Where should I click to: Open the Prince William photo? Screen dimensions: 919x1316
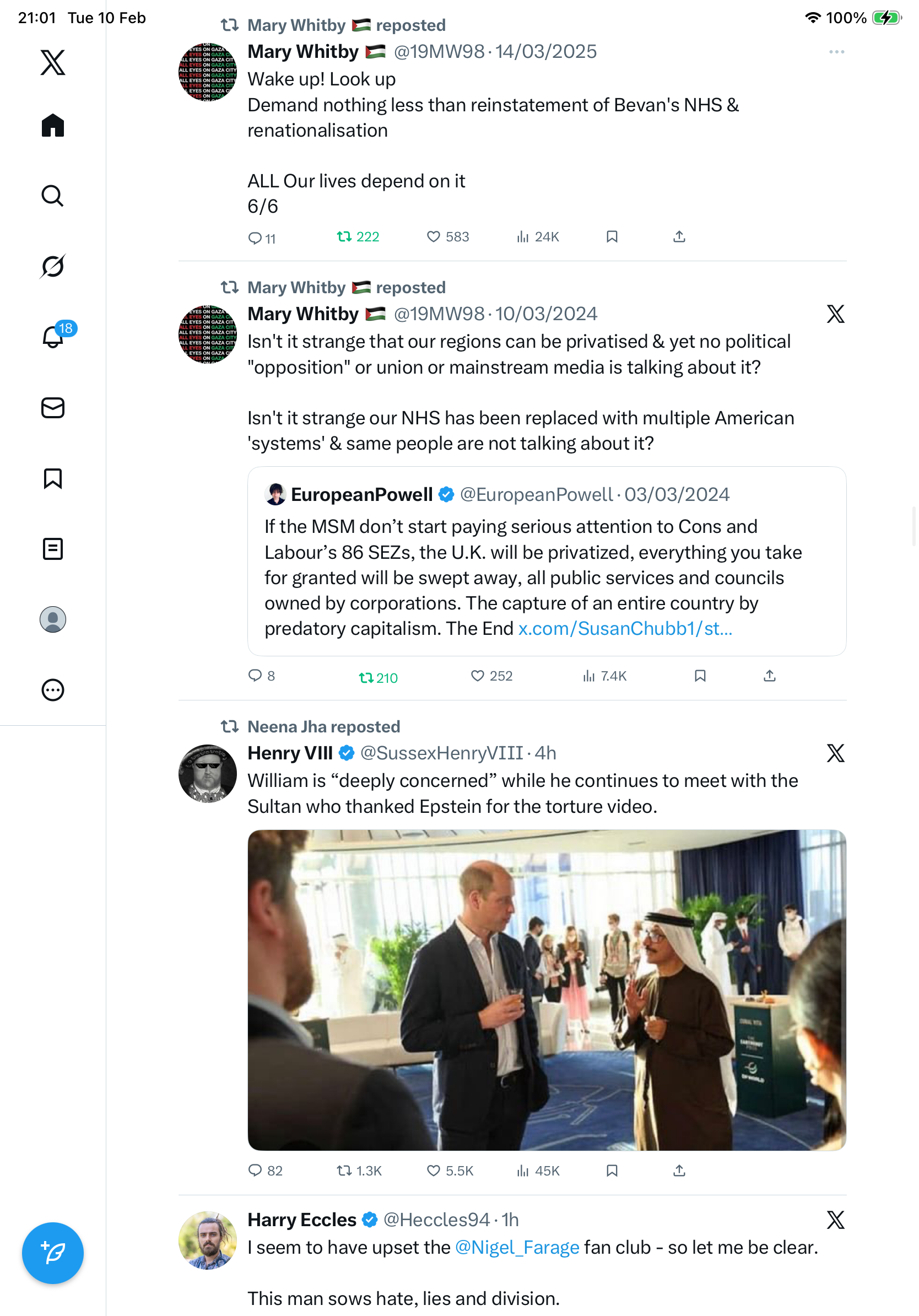point(547,990)
